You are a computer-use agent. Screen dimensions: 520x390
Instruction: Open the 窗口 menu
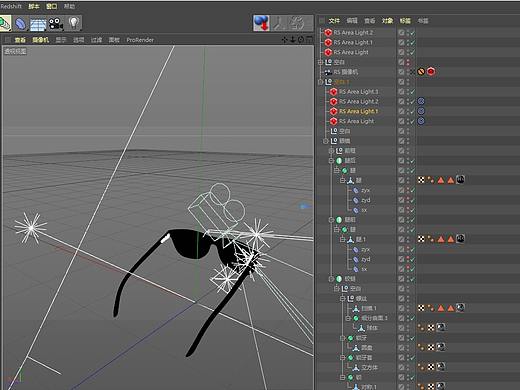click(x=51, y=6)
